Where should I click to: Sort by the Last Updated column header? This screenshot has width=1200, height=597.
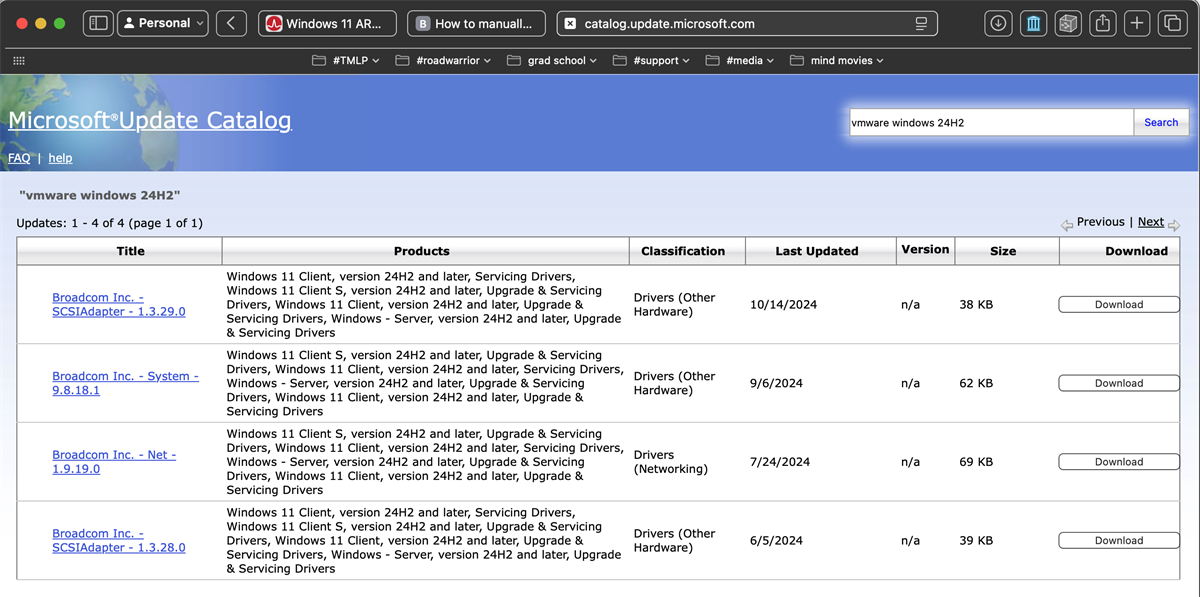click(x=817, y=251)
